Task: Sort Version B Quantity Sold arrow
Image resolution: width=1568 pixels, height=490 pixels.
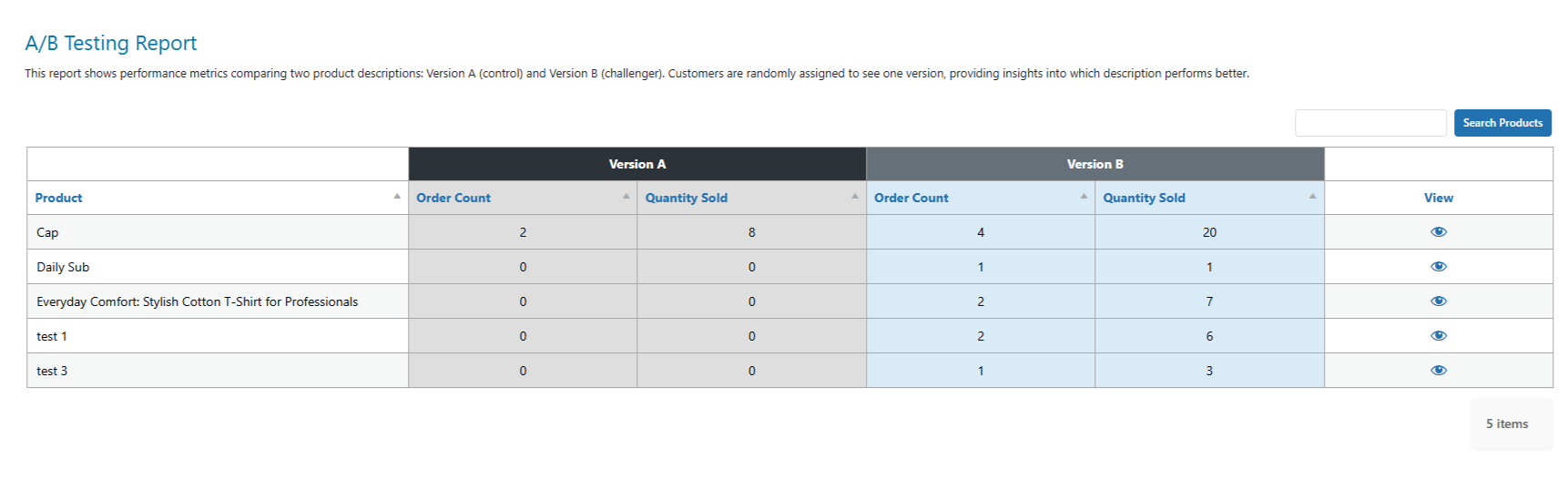Action: (x=1312, y=196)
